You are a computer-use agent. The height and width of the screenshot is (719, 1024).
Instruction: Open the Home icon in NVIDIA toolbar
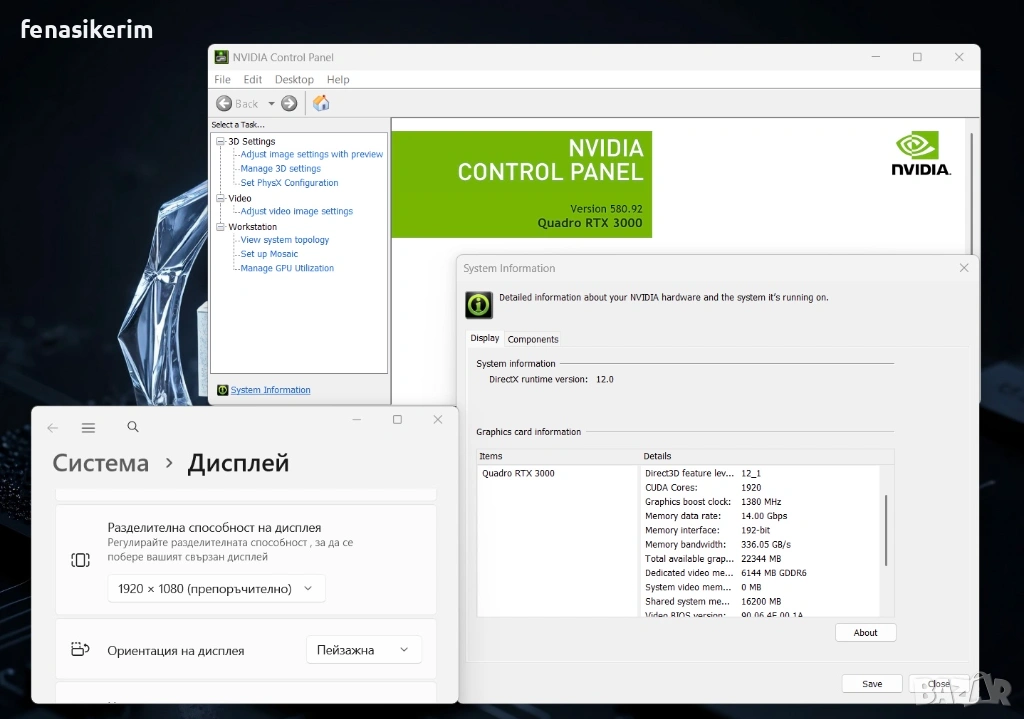coord(321,103)
